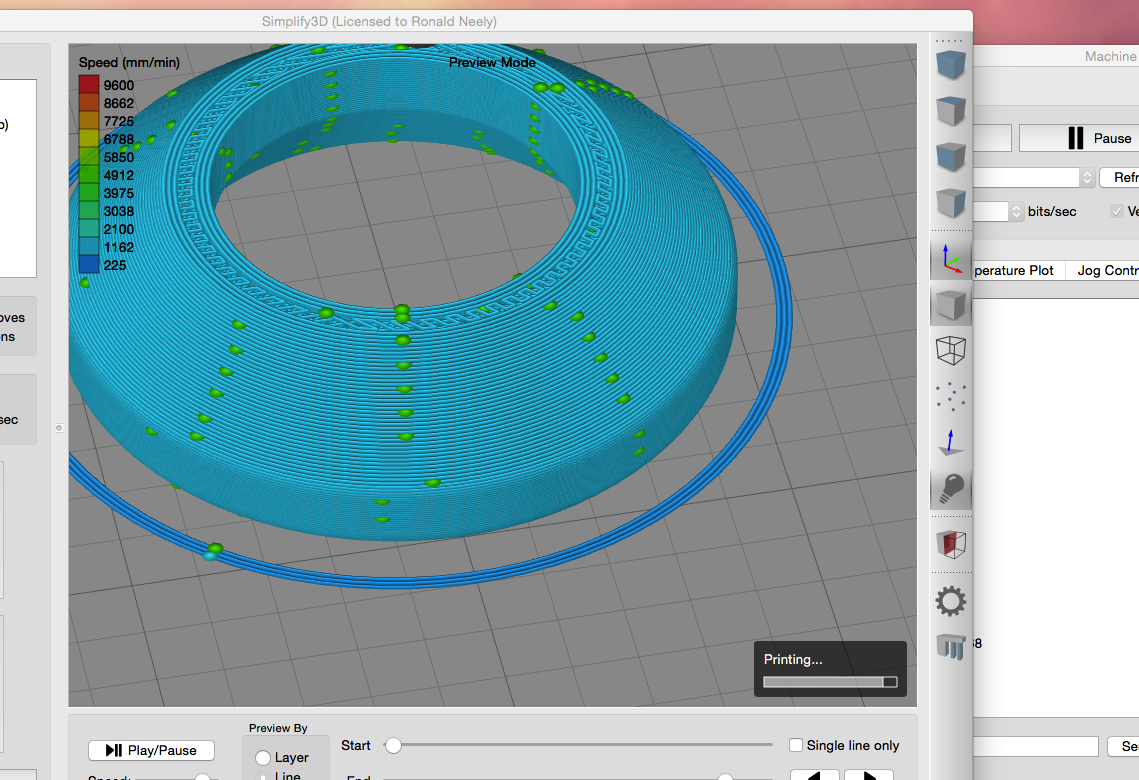This screenshot has height=780, width=1139.
Task: Switch to wireframe cube display
Action: (950, 350)
